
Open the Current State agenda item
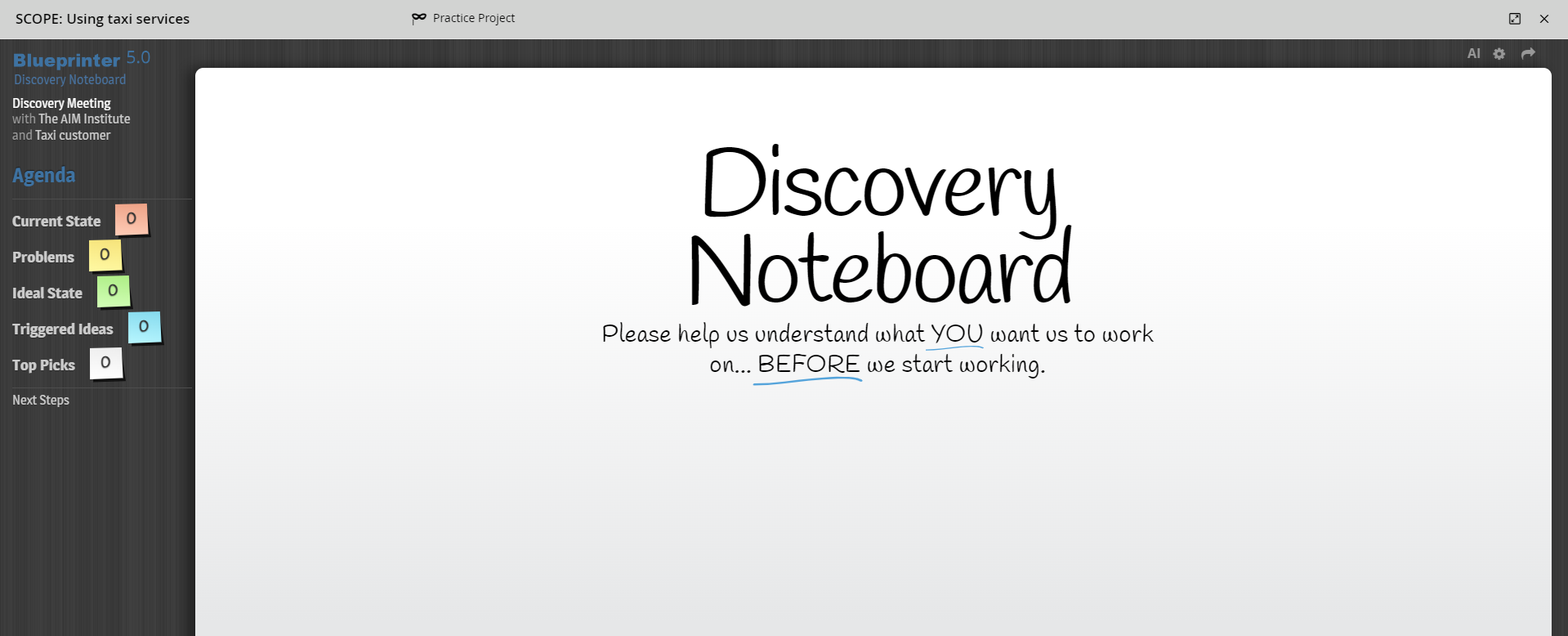click(56, 222)
